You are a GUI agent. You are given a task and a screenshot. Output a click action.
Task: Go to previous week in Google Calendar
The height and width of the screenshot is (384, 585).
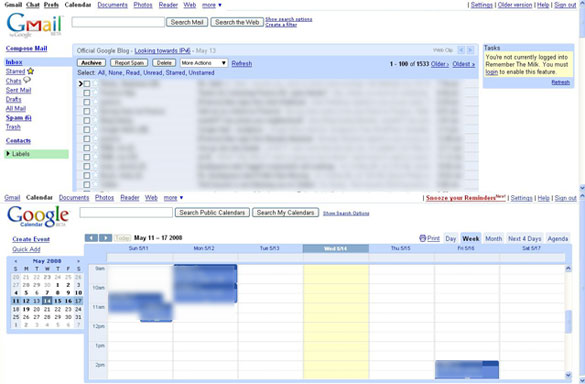[91, 238]
